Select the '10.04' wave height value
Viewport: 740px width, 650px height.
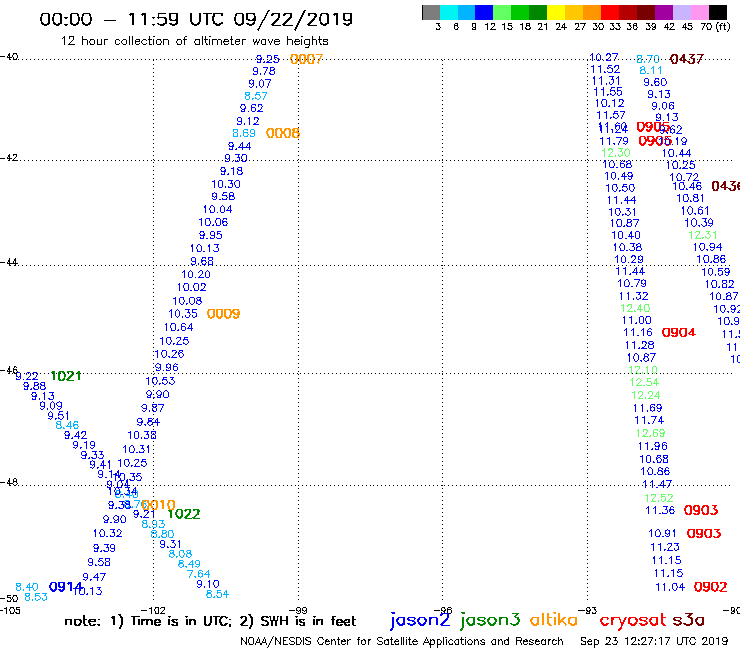point(218,209)
